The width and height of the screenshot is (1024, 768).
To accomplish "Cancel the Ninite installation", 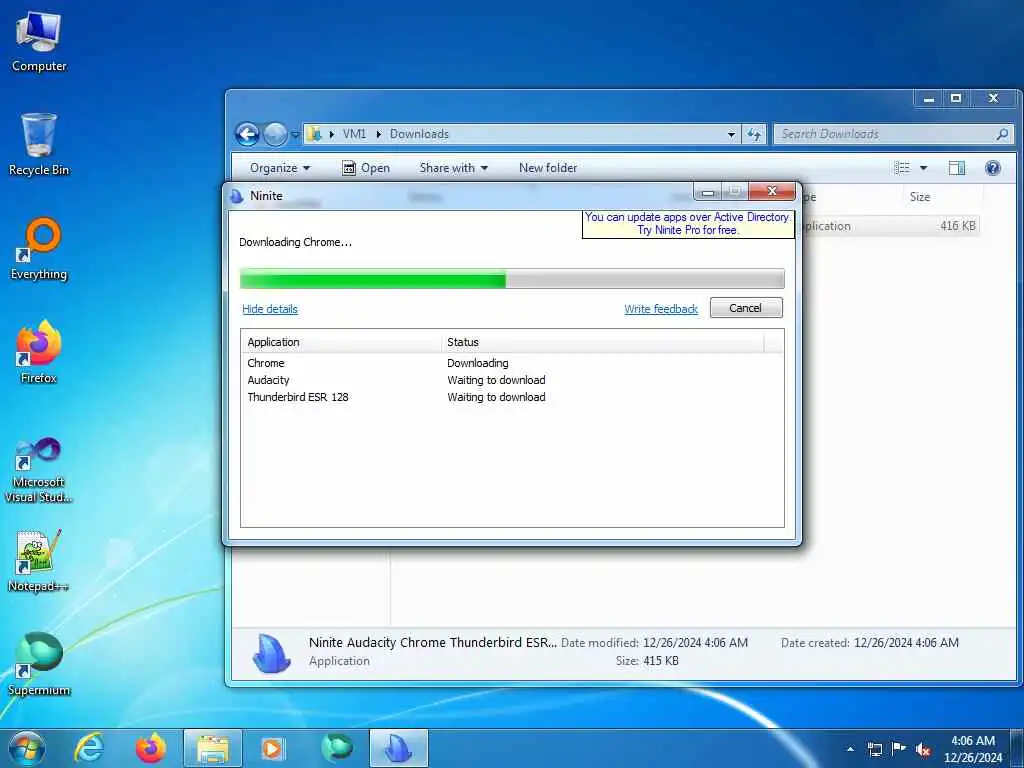I will (746, 308).
